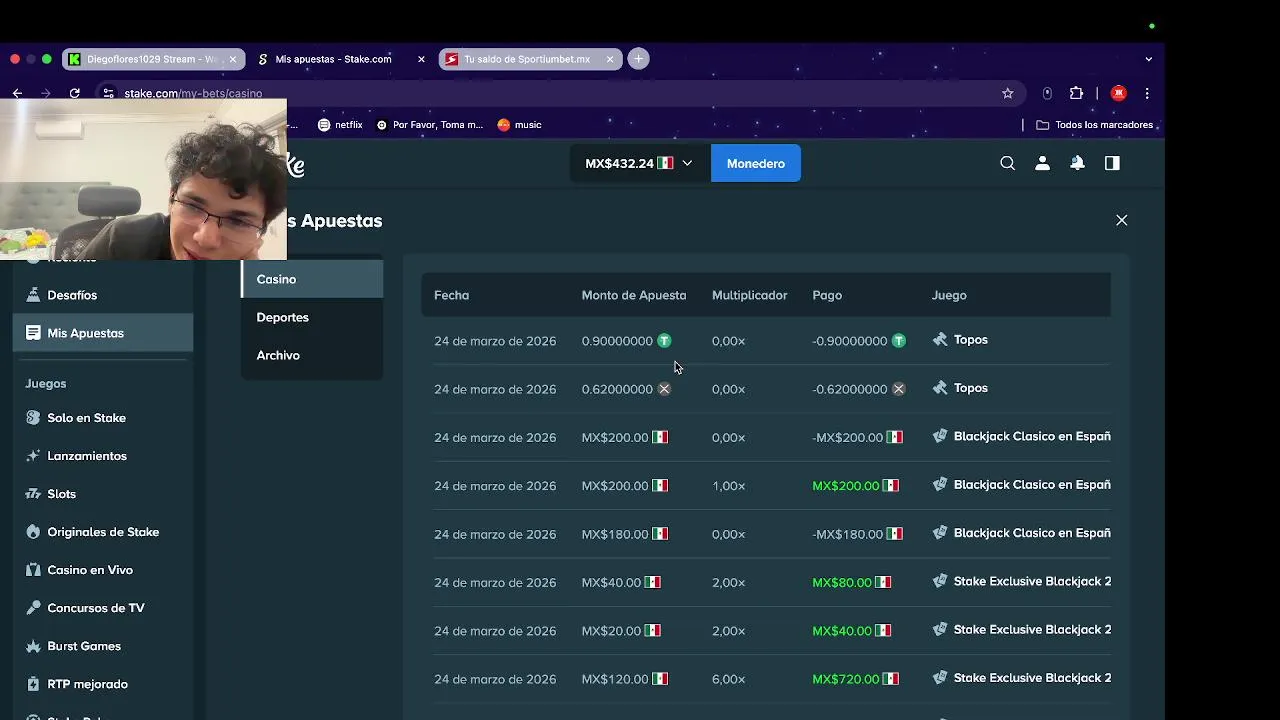
Task: Click the Slots icon
Action: click(x=33, y=494)
